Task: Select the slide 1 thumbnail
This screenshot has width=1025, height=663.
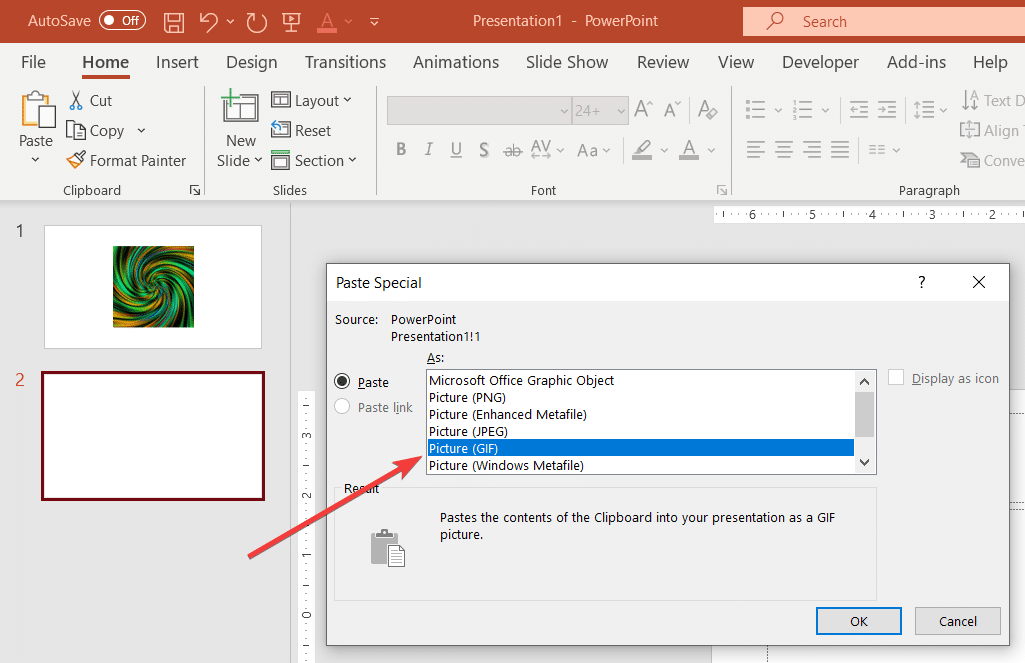Action: pyautogui.click(x=153, y=287)
